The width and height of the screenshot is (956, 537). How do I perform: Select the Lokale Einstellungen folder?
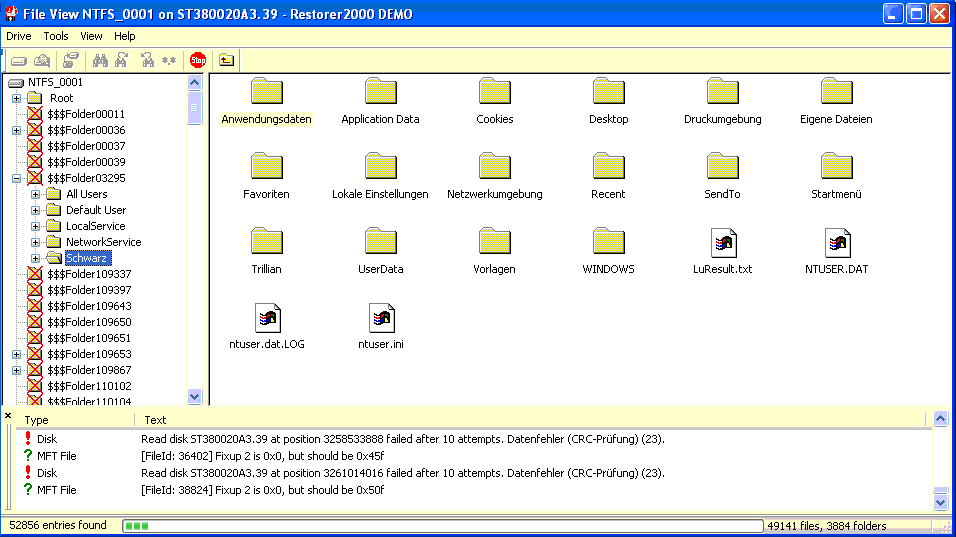(x=380, y=176)
